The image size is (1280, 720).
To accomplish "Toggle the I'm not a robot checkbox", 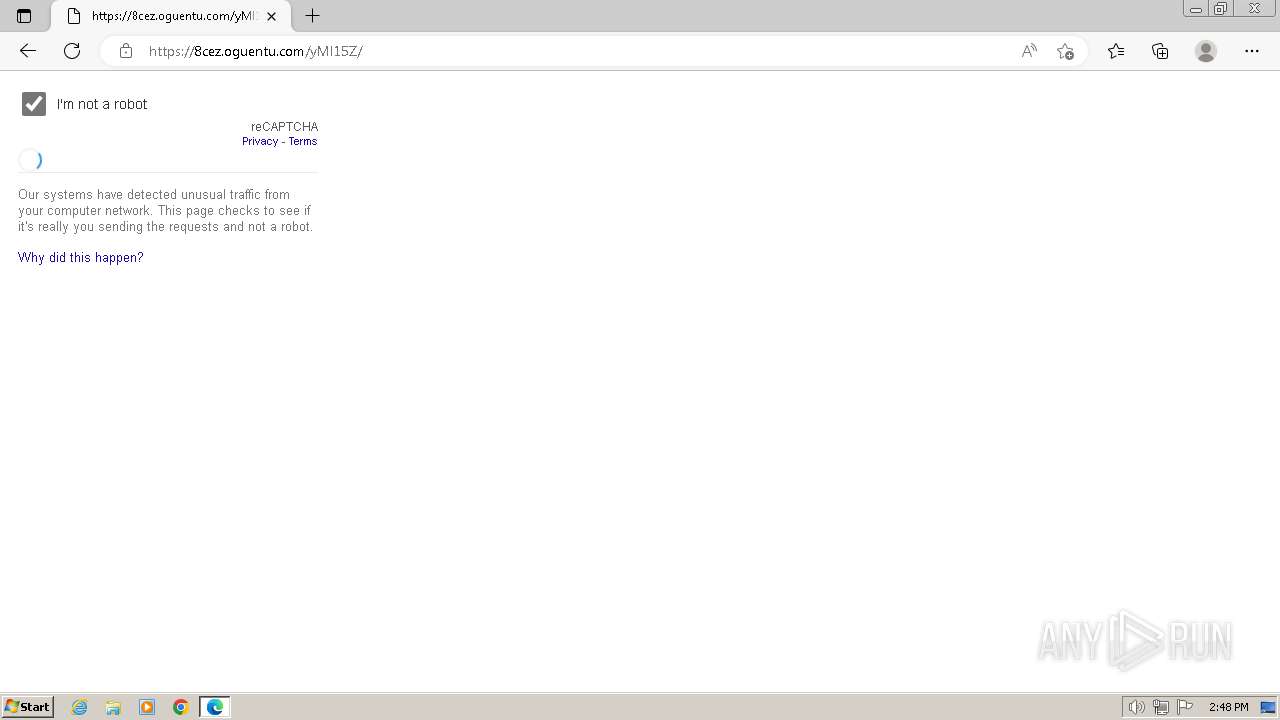I will [34, 104].
